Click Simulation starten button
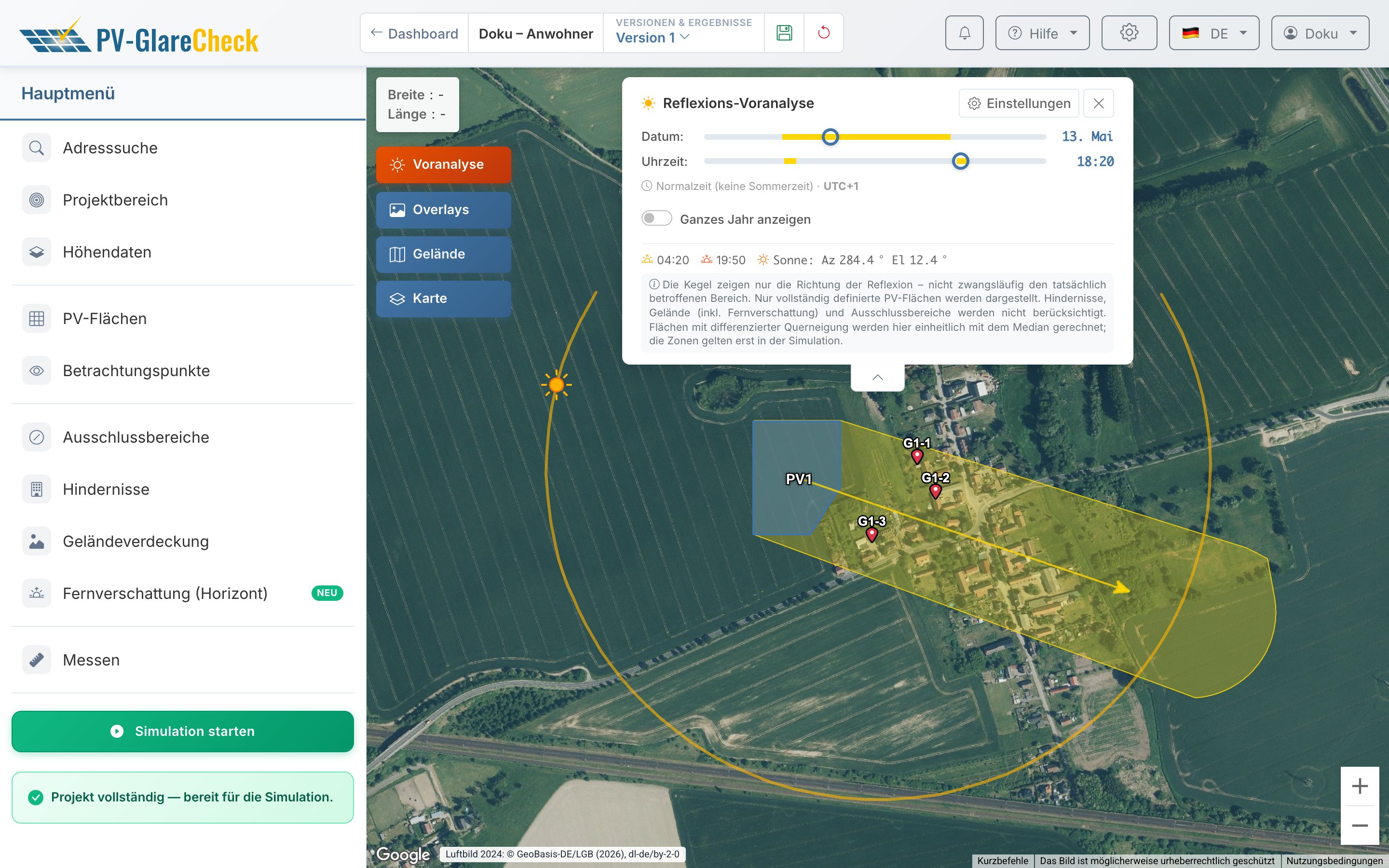Viewport: 1389px width, 868px height. pos(182,732)
